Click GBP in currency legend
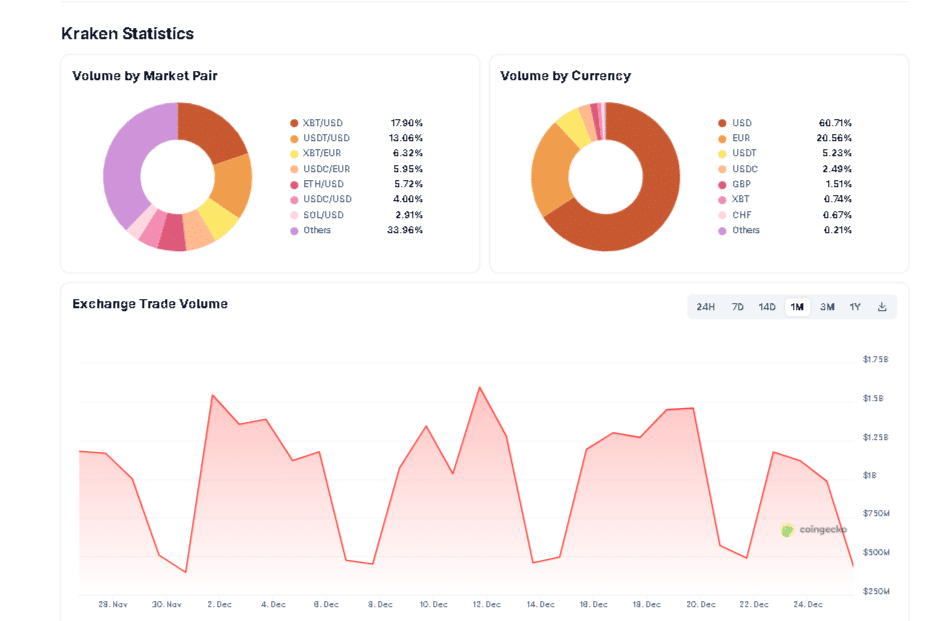951x621 pixels. coord(740,184)
